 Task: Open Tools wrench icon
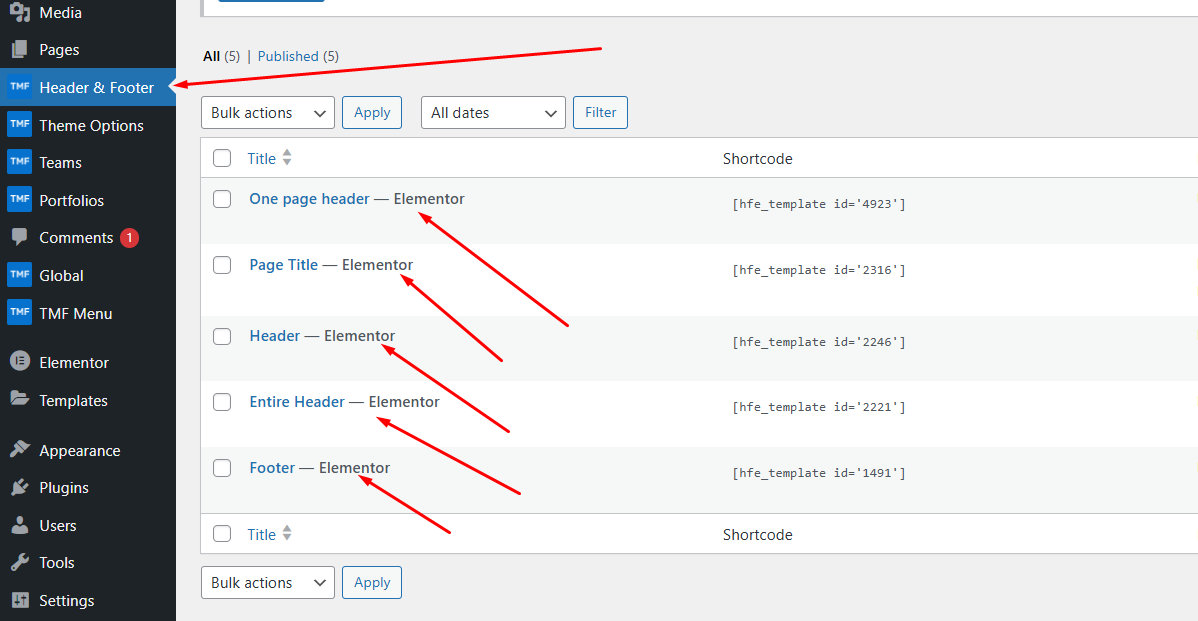click(x=19, y=563)
